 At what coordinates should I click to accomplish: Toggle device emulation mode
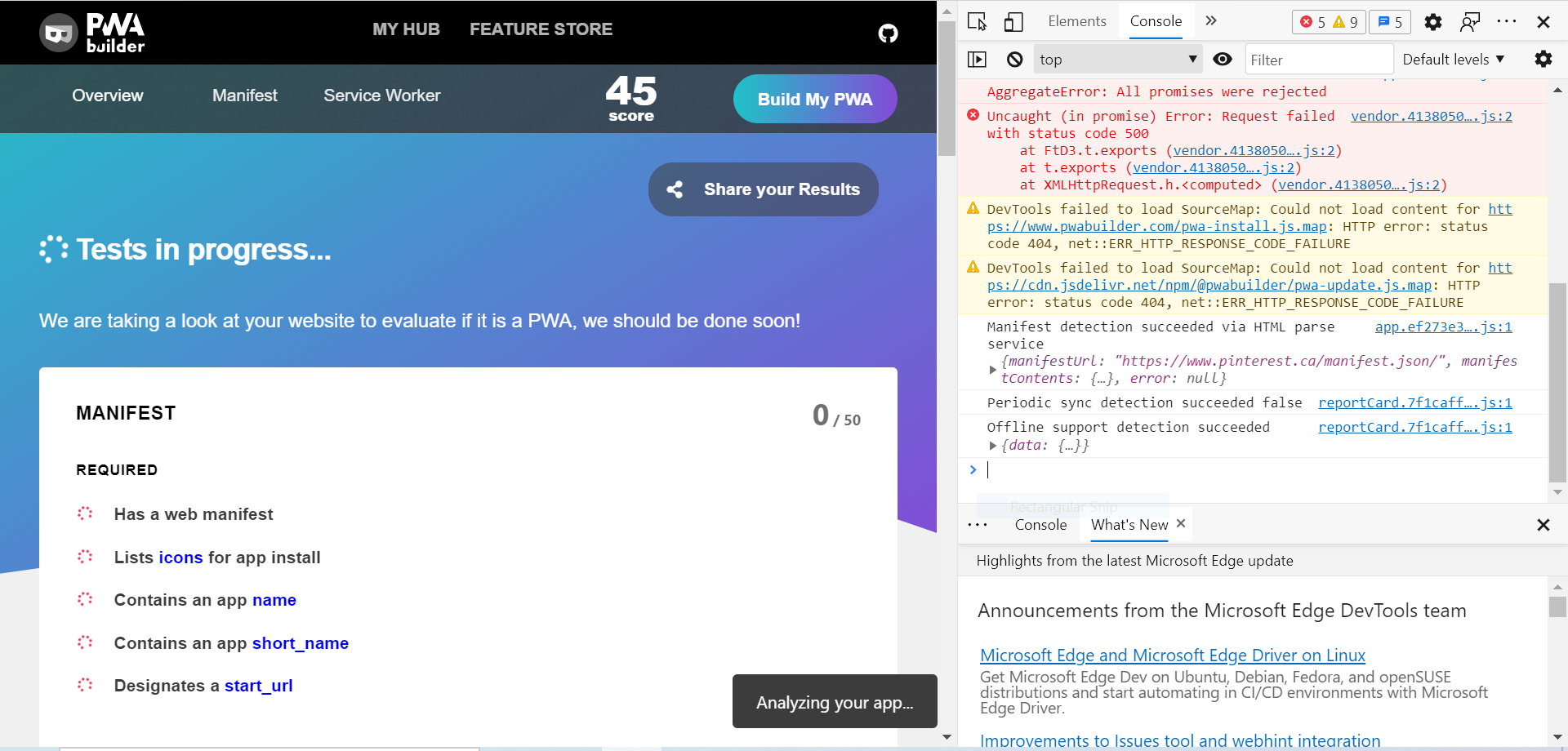pos(1013,22)
